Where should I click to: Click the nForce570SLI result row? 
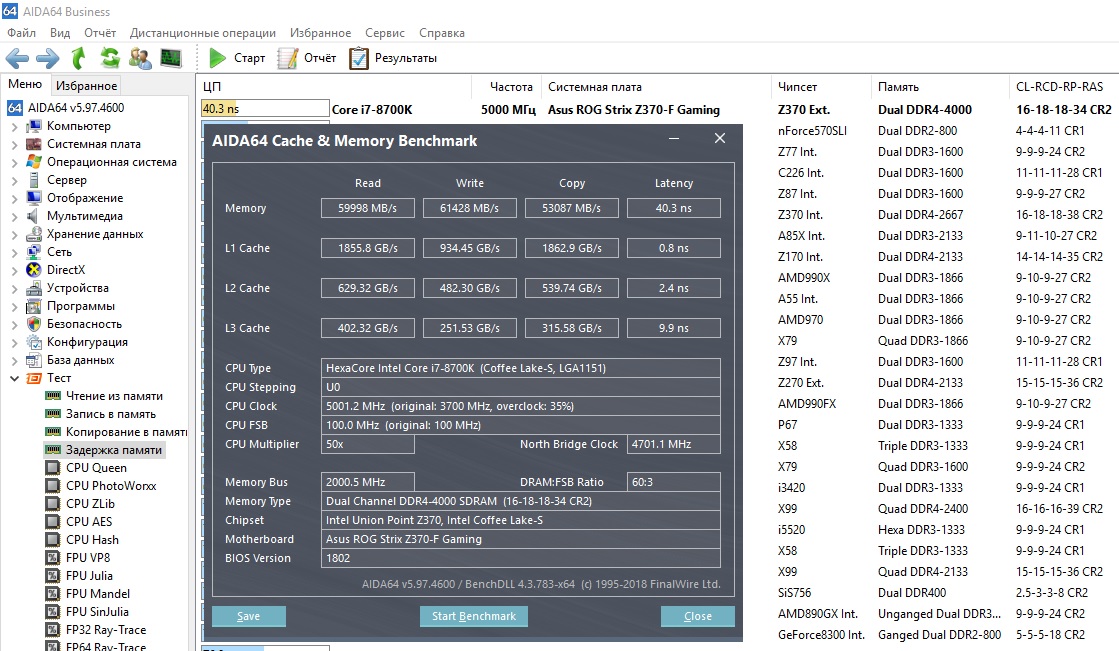point(811,131)
